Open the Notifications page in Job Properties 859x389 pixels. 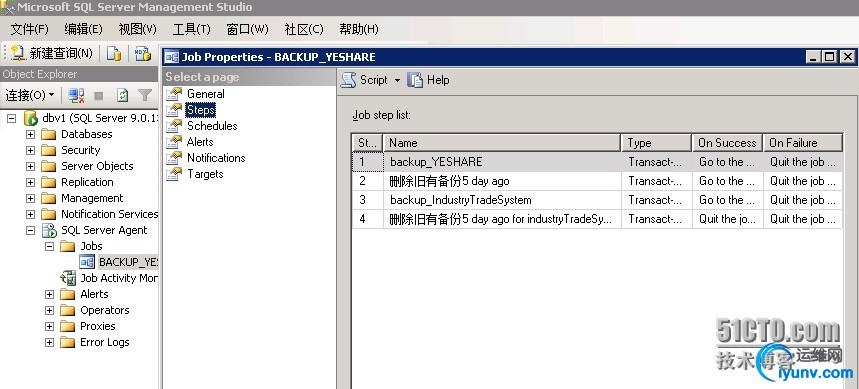point(216,158)
